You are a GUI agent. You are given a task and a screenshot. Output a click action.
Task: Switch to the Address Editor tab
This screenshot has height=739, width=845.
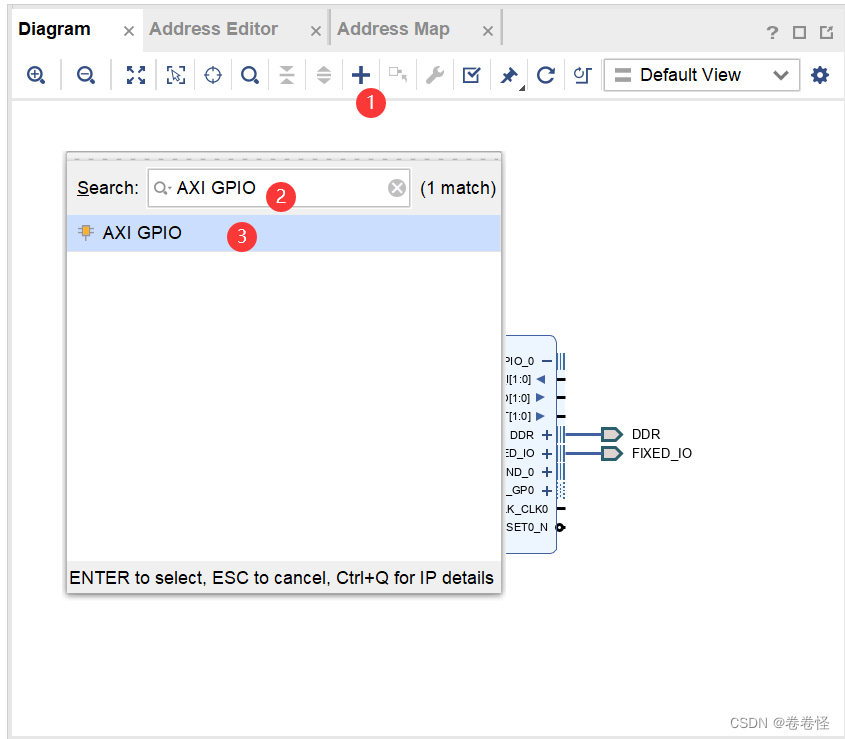point(213,28)
